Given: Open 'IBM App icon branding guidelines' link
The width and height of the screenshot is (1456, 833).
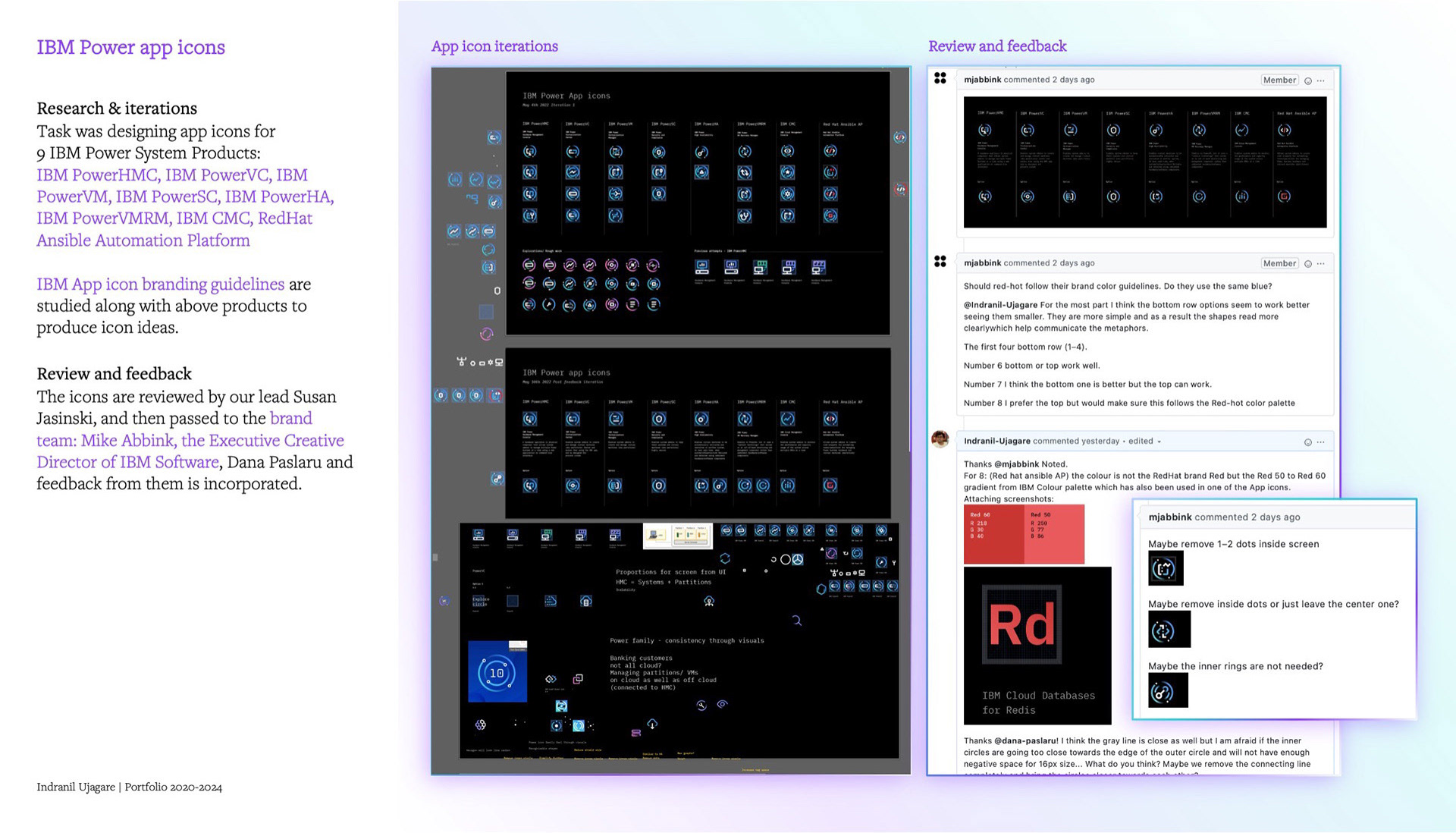Looking at the screenshot, I should [160, 284].
